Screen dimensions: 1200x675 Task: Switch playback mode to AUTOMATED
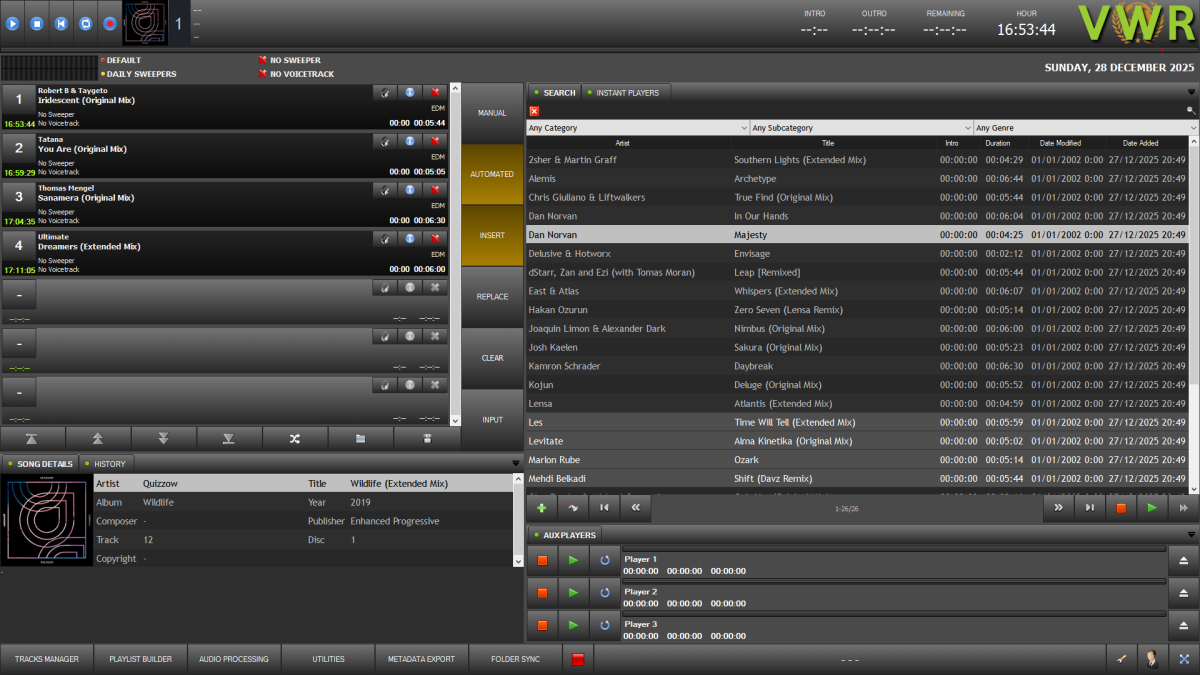pyautogui.click(x=492, y=173)
